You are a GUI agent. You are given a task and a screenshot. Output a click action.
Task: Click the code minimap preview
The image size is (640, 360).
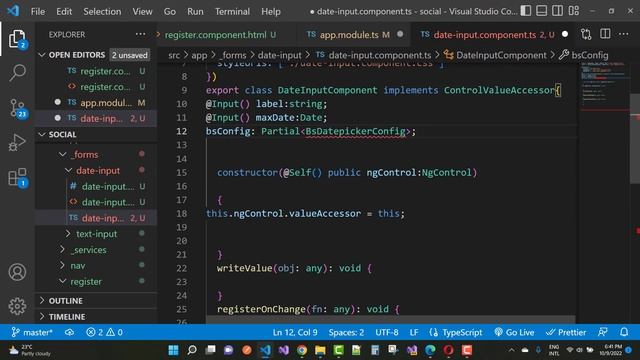(604, 86)
